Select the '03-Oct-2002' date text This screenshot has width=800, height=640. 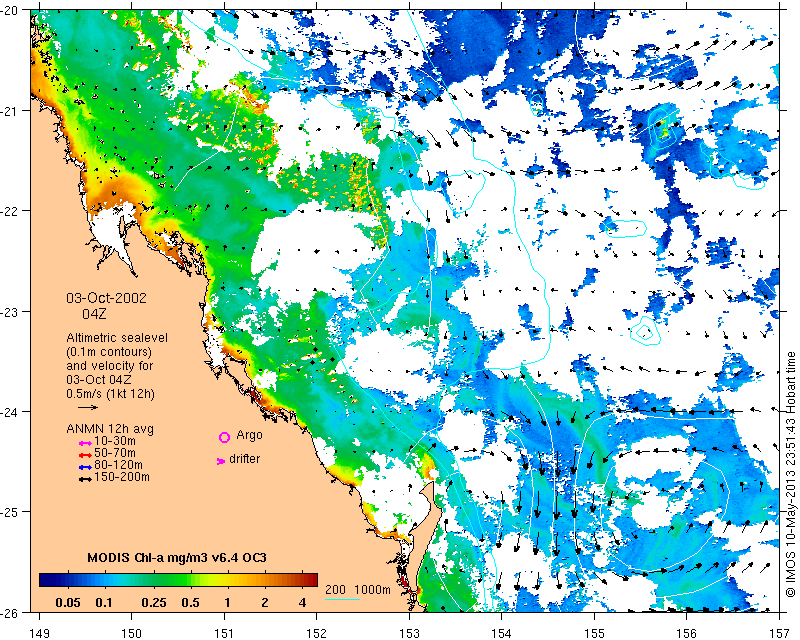[x=106, y=298]
